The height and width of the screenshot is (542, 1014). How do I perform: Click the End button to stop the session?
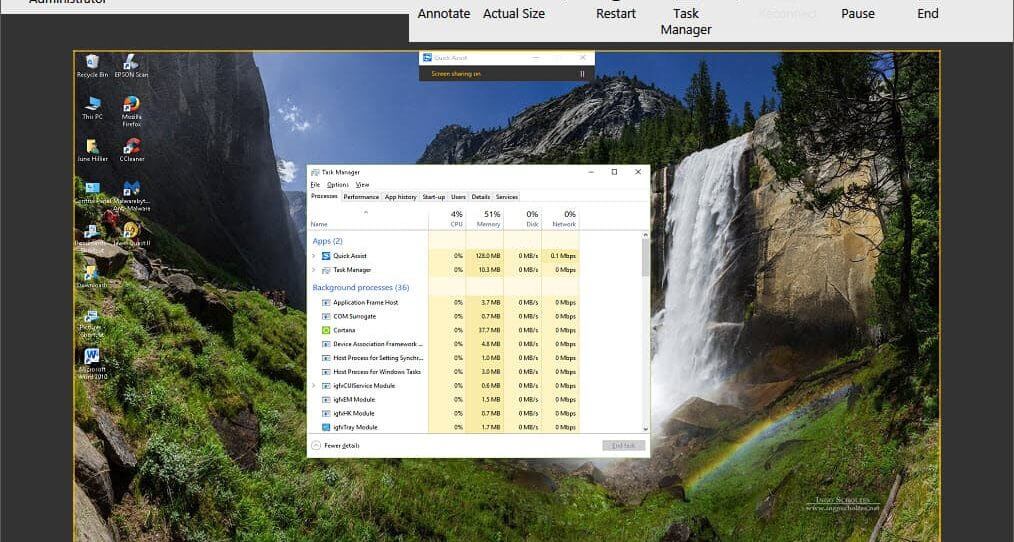tap(927, 14)
